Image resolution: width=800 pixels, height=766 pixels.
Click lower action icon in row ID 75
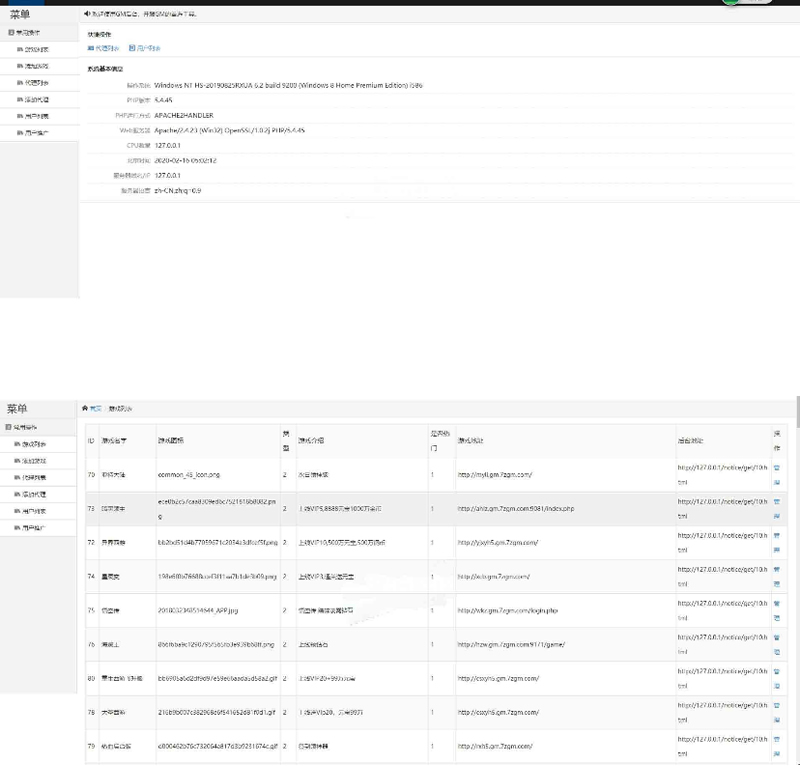click(777, 618)
